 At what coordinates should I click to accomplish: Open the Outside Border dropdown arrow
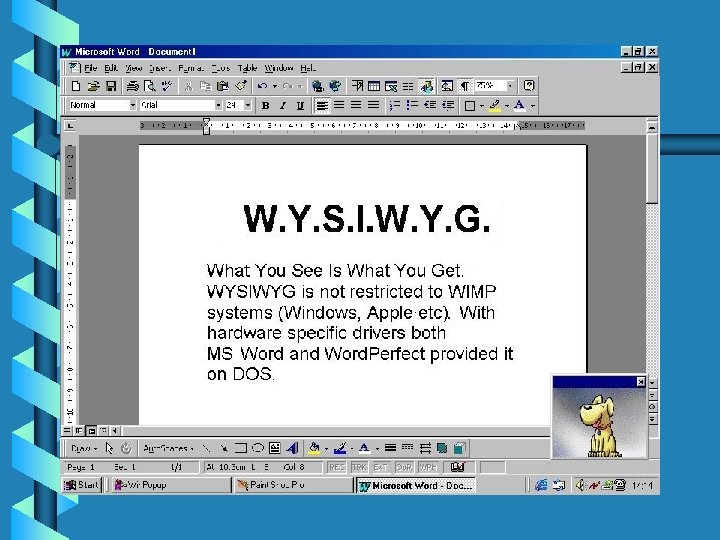click(x=482, y=106)
